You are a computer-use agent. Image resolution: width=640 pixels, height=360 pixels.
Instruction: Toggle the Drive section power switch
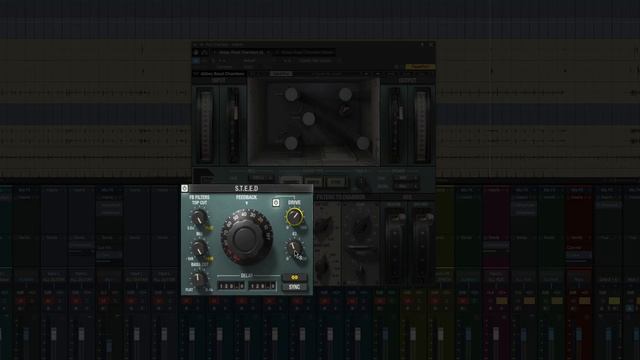coord(276,202)
